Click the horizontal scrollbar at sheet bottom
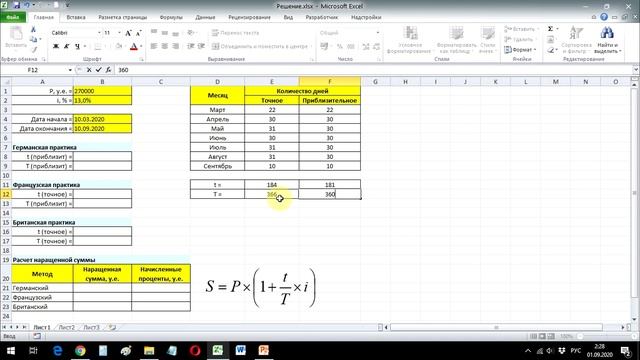The image size is (640, 360). (x=496, y=327)
